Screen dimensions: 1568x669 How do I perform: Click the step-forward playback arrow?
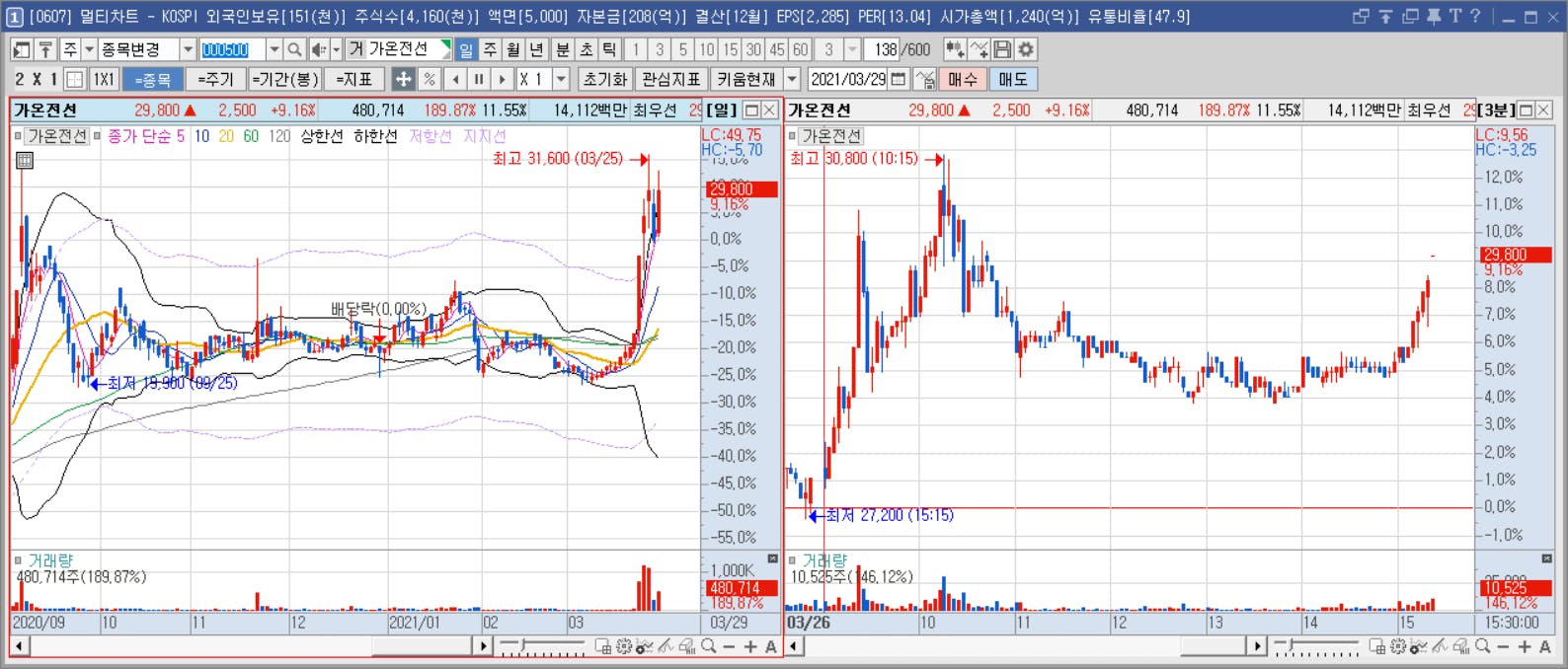[503, 79]
